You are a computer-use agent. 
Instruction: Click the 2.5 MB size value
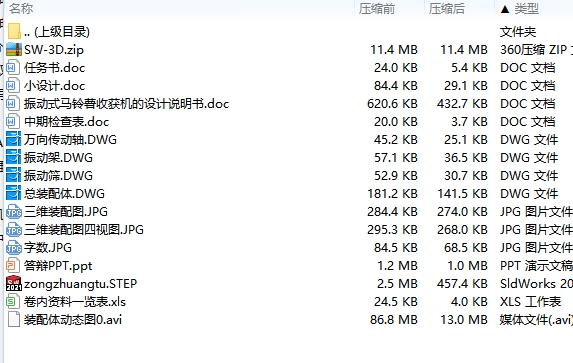click(397, 284)
